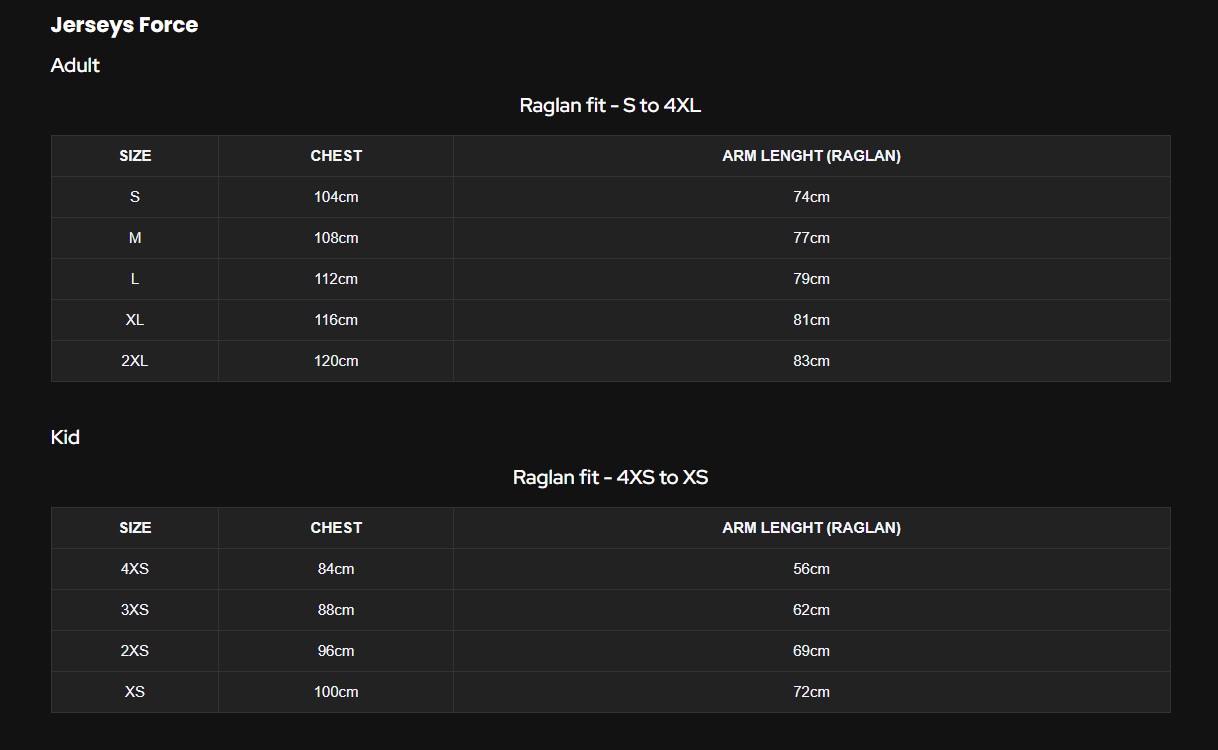The width and height of the screenshot is (1218, 750).
Task: Click the 100cm chest value
Action: point(336,692)
